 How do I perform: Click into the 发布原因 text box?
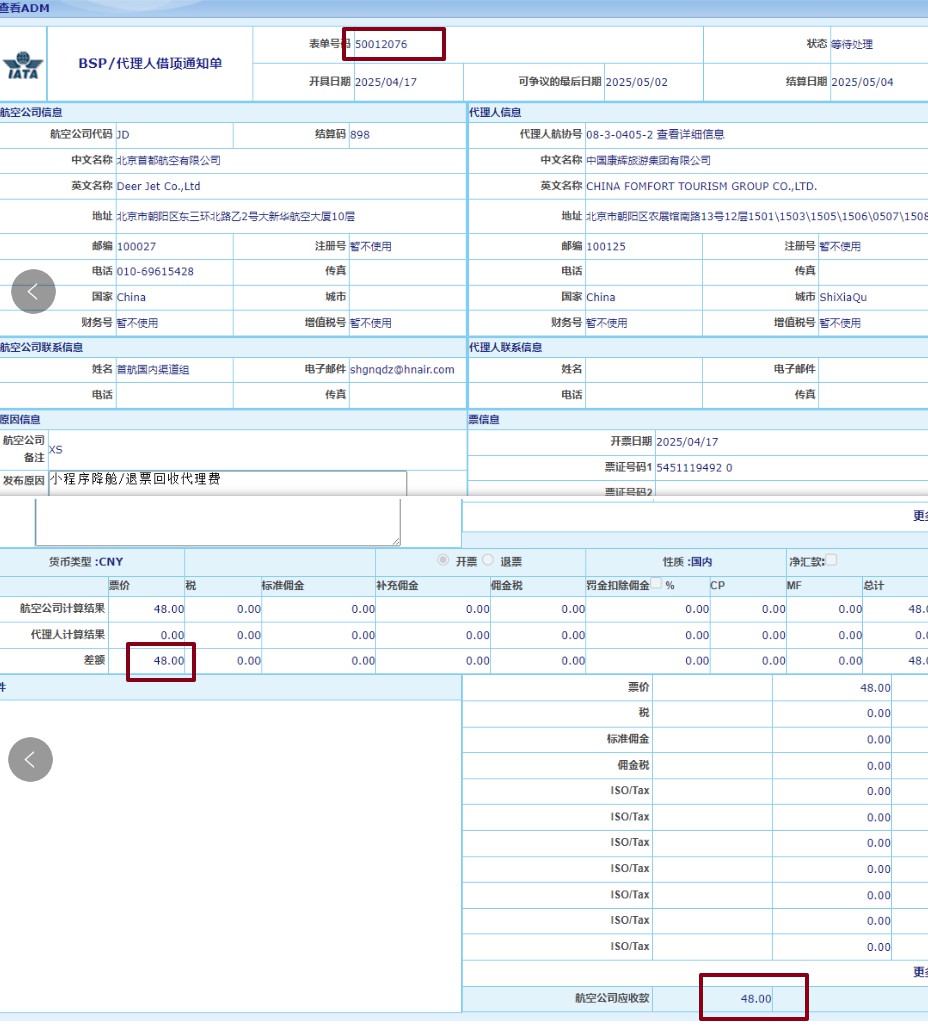(x=227, y=482)
